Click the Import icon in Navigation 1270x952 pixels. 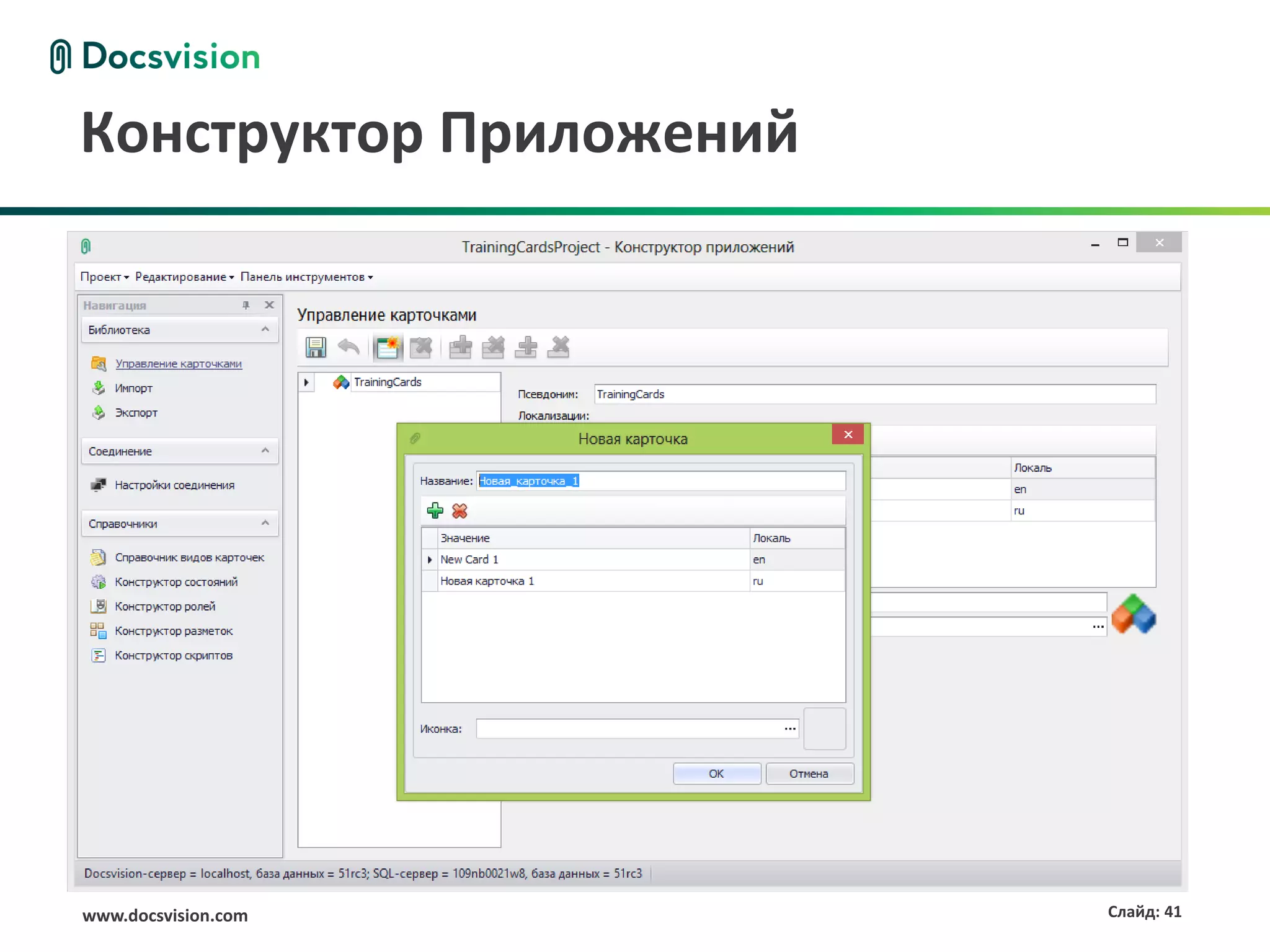[x=99, y=388]
